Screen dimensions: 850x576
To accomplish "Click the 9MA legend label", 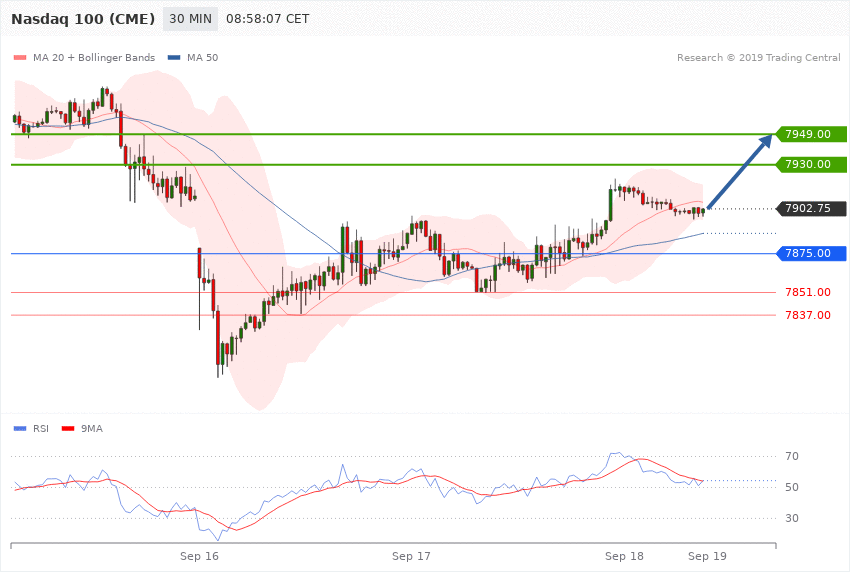I will [92, 429].
